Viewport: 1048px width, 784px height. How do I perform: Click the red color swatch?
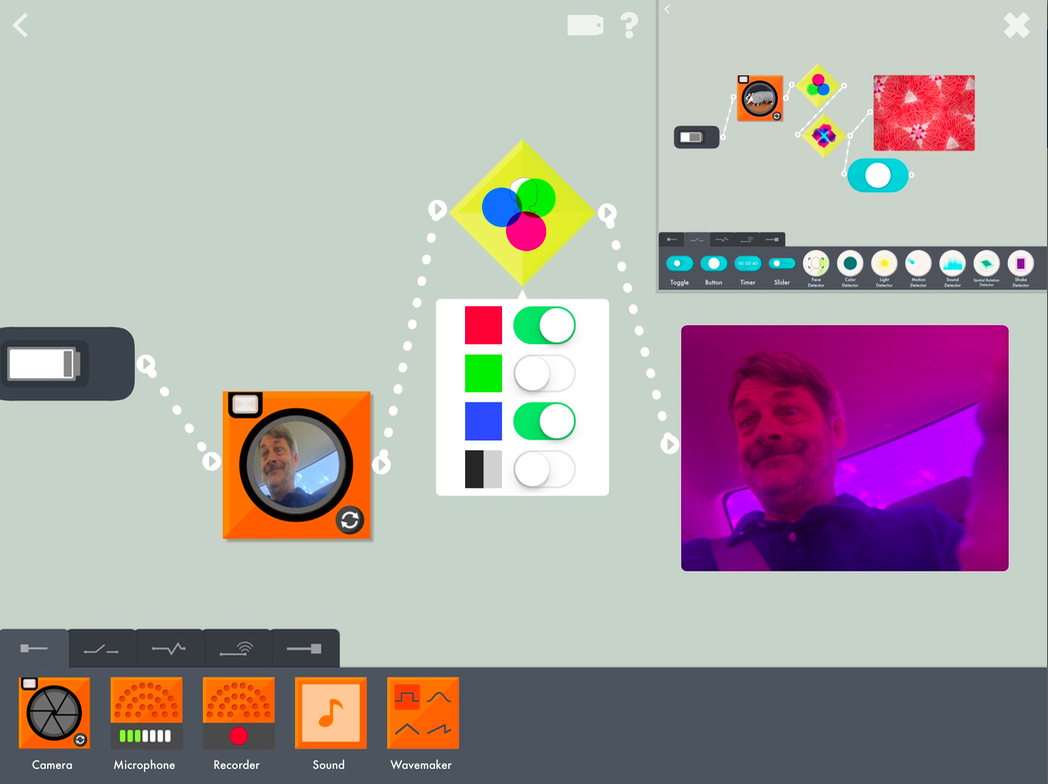[483, 325]
